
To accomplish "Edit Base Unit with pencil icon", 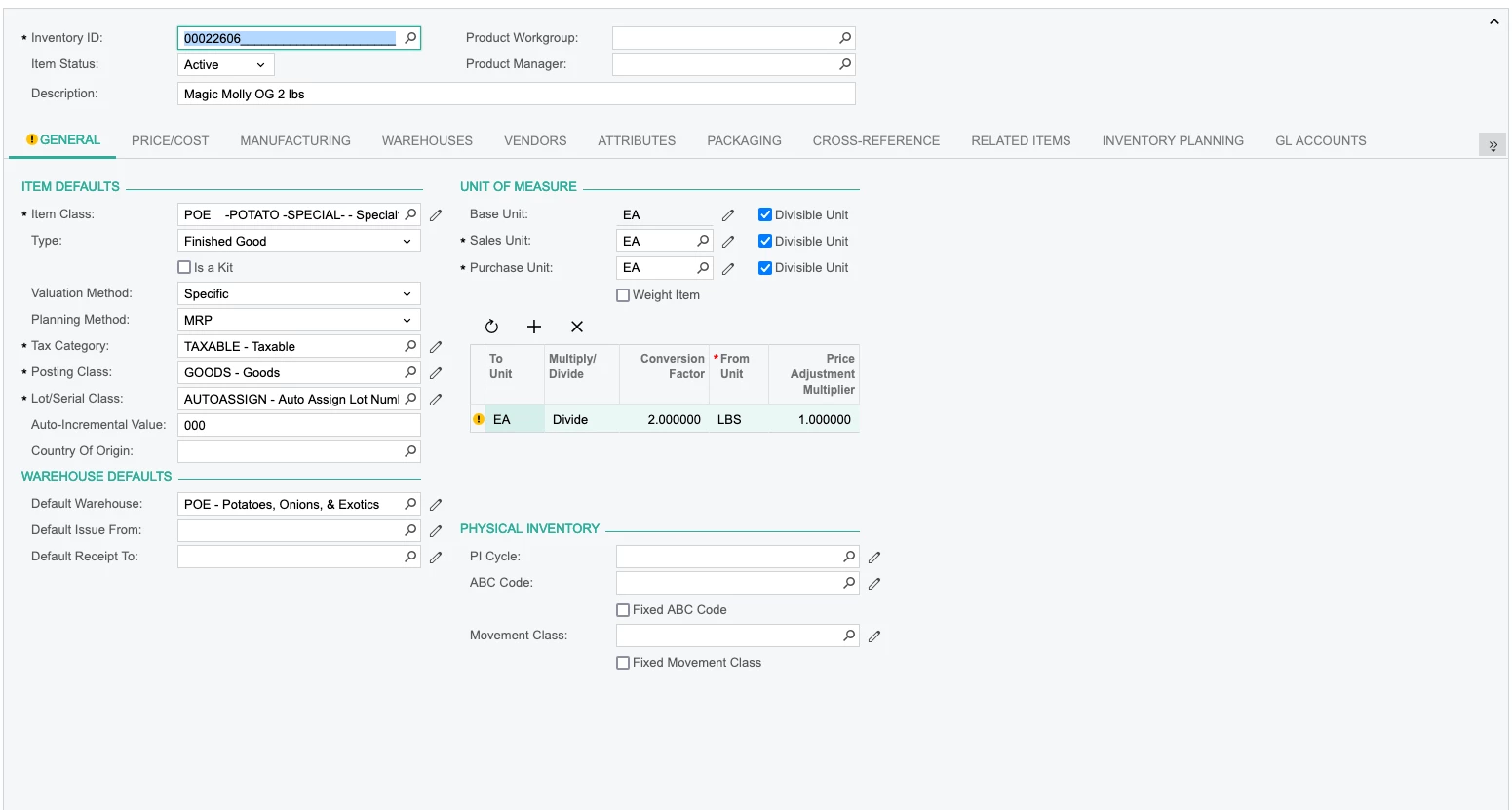I will point(728,215).
